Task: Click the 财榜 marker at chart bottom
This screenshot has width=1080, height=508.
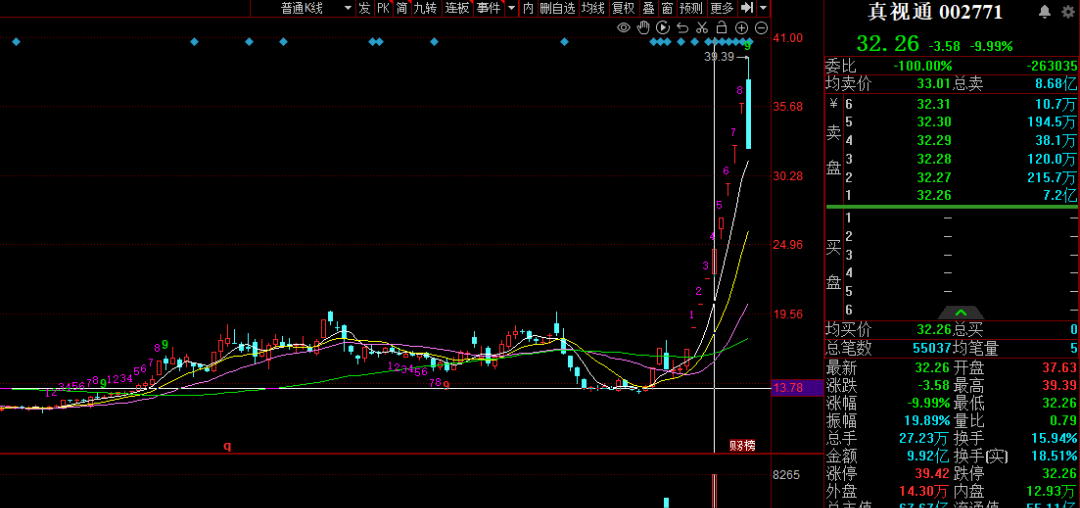Action: tap(741, 445)
